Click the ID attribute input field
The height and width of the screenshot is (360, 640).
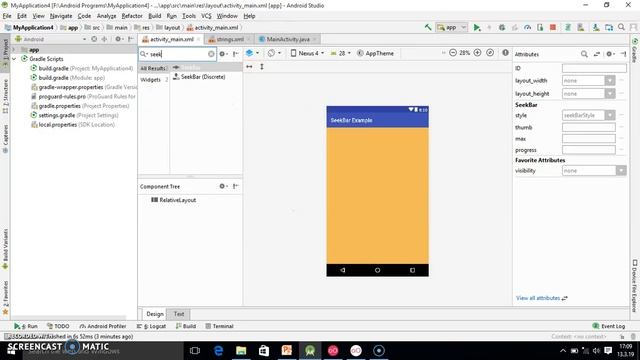594,68
